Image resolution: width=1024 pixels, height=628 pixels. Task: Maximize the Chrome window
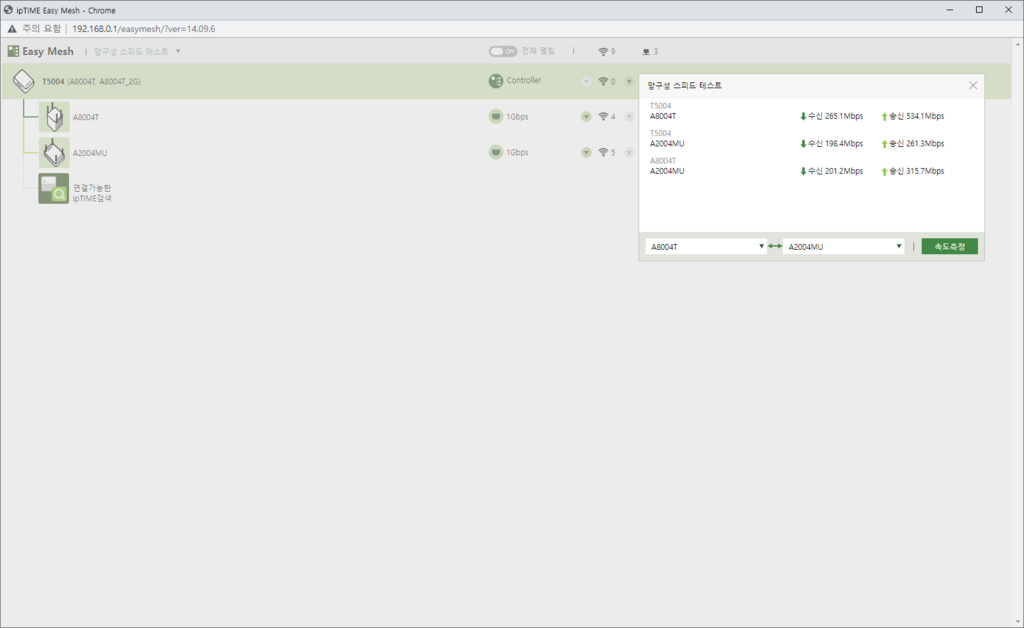tap(979, 10)
